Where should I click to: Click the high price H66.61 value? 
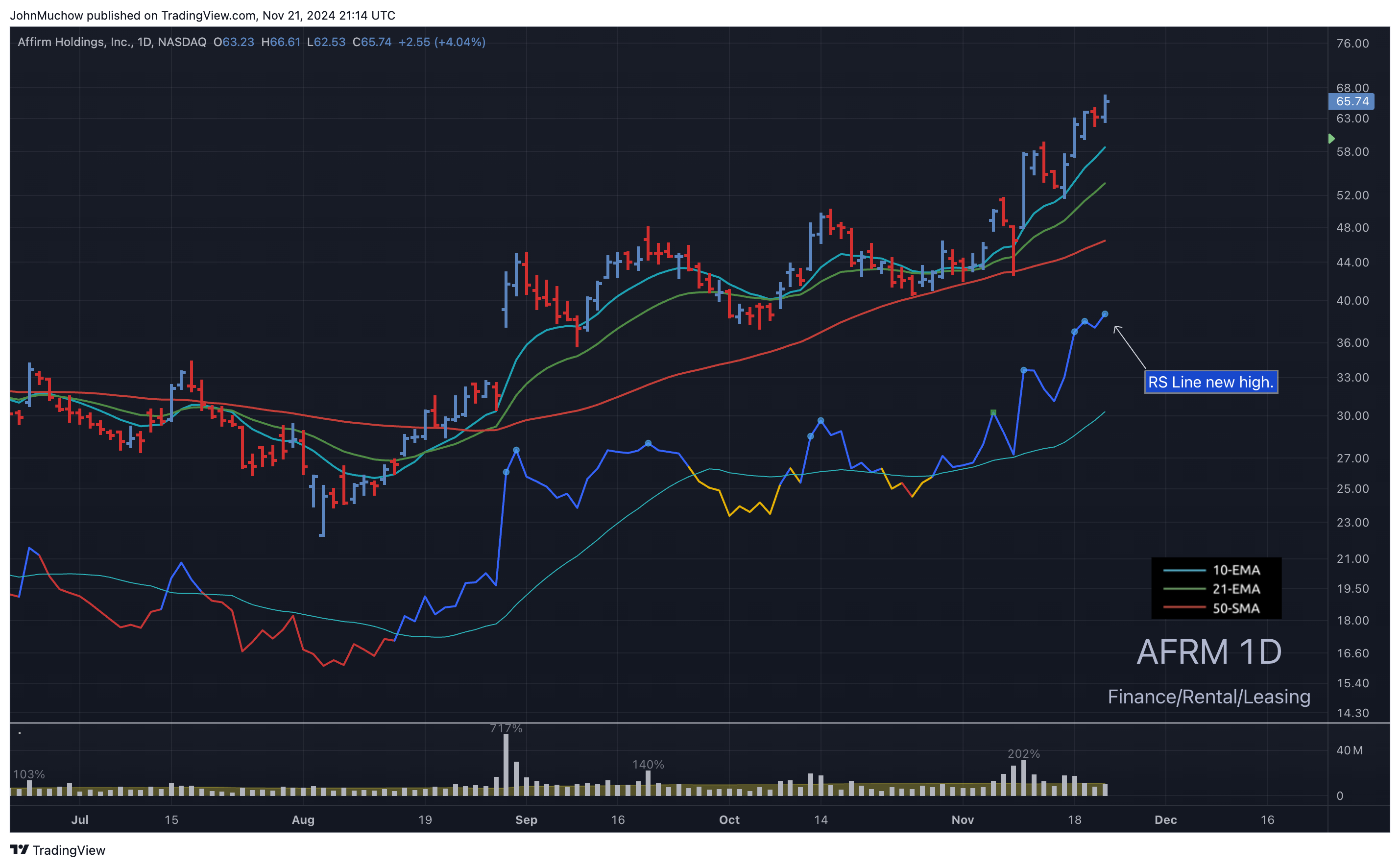(x=280, y=42)
